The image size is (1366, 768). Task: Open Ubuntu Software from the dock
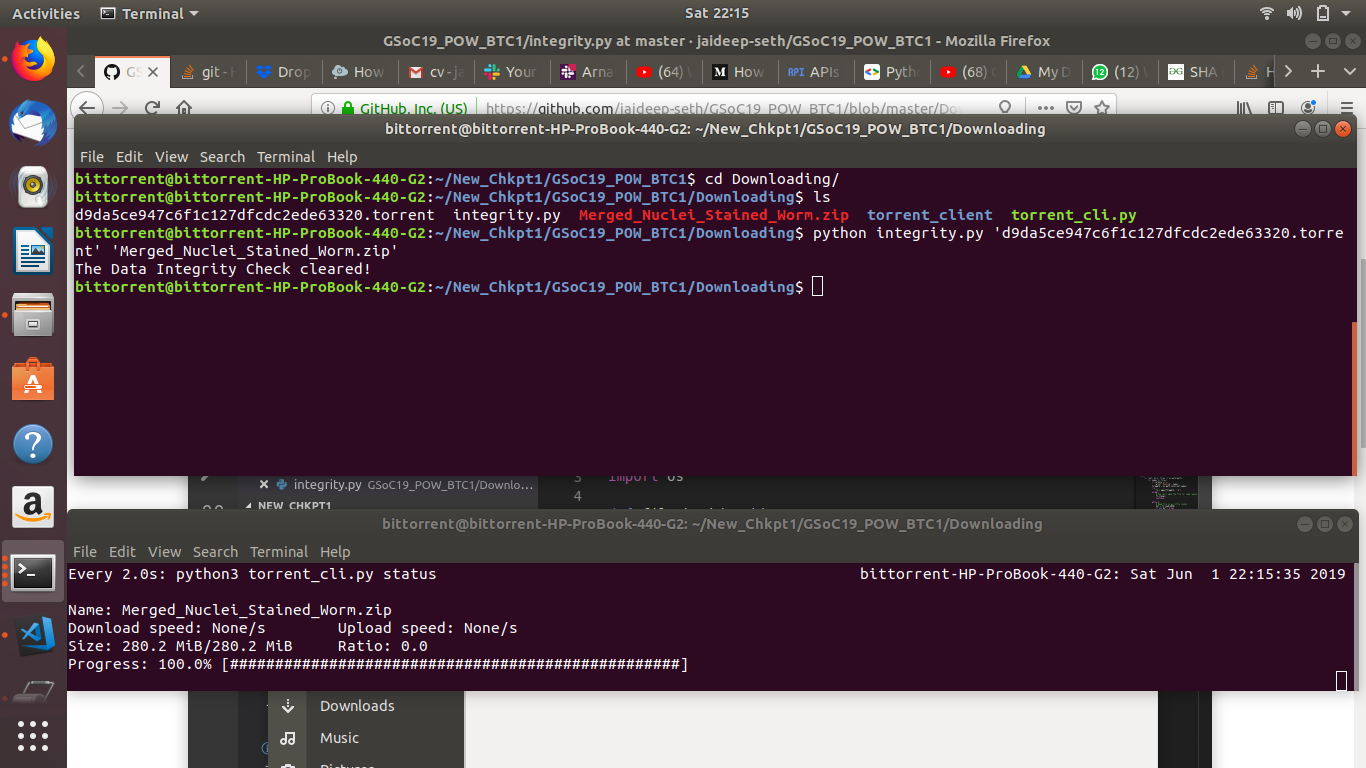(x=33, y=379)
